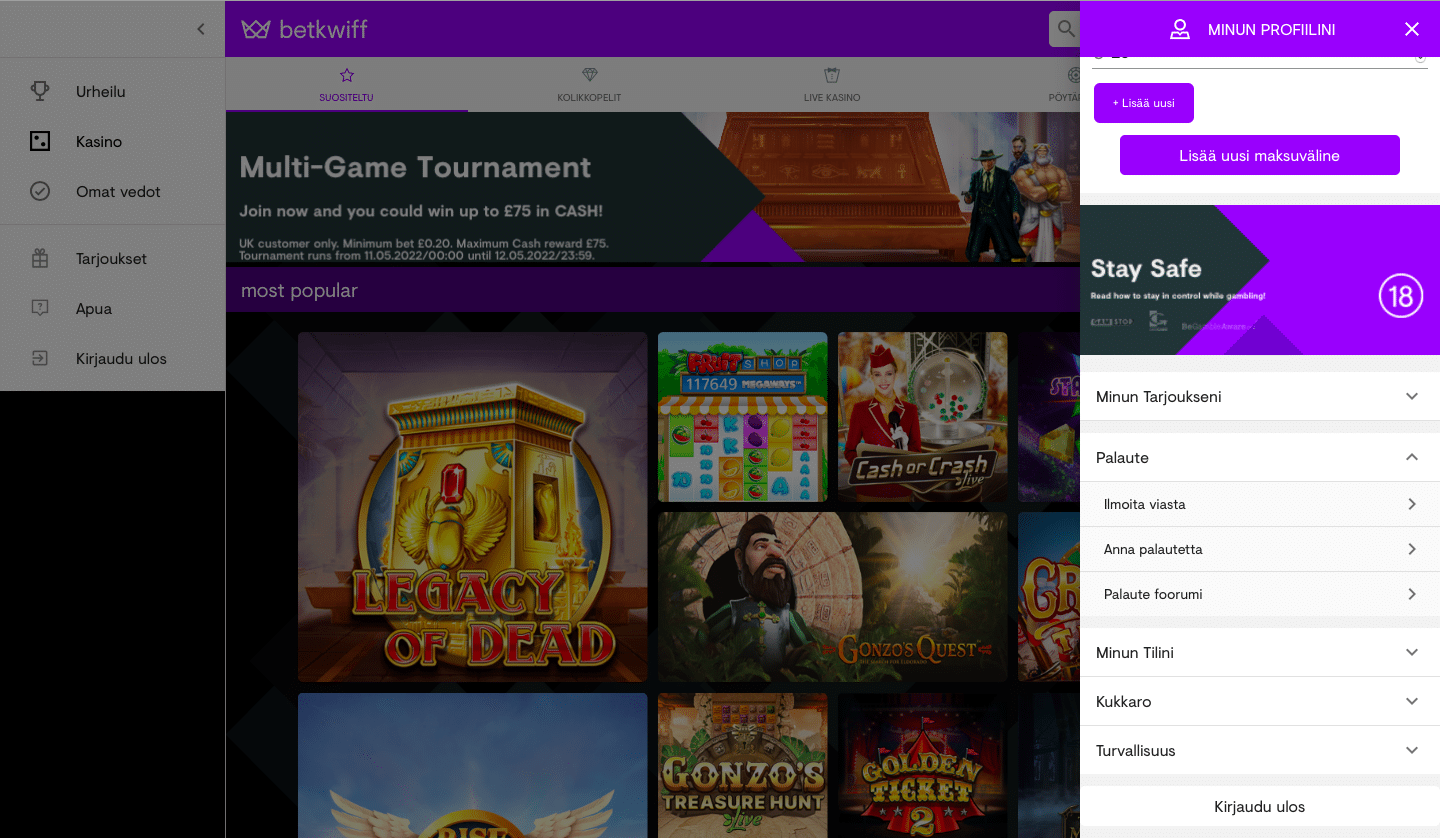Click the Urheilu trophy icon

click(x=40, y=91)
